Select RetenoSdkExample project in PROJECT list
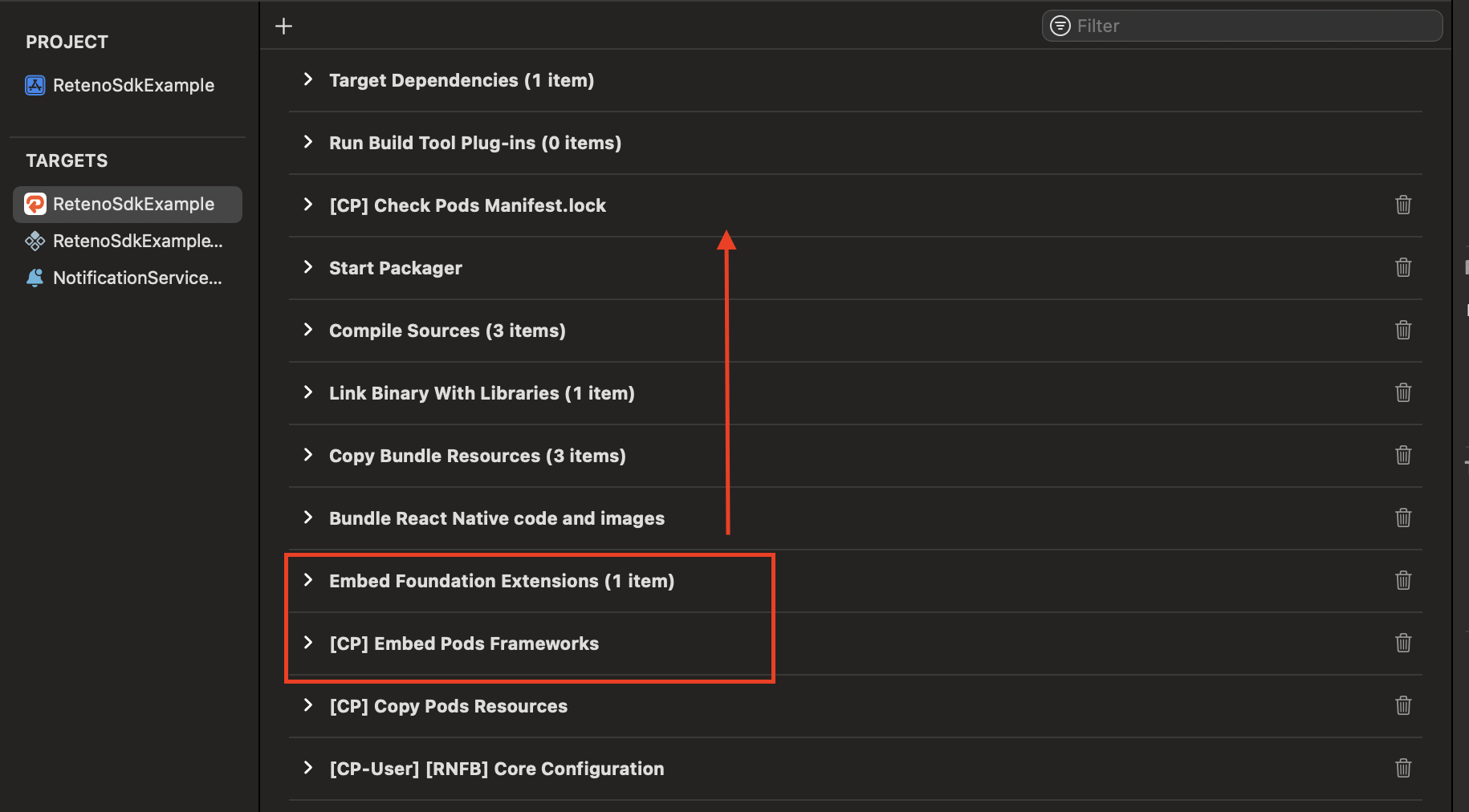Viewport: 1469px width, 812px height. coord(127,85)
